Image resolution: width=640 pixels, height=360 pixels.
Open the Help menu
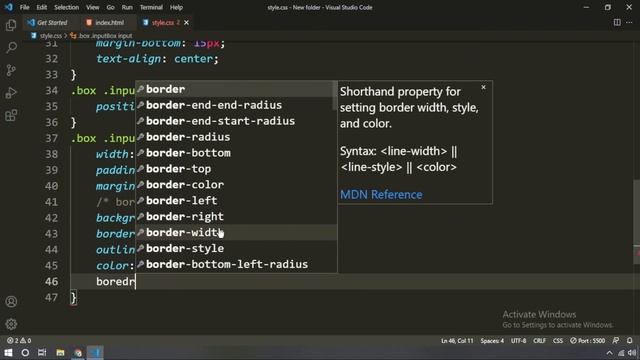[x=176, y=7]
